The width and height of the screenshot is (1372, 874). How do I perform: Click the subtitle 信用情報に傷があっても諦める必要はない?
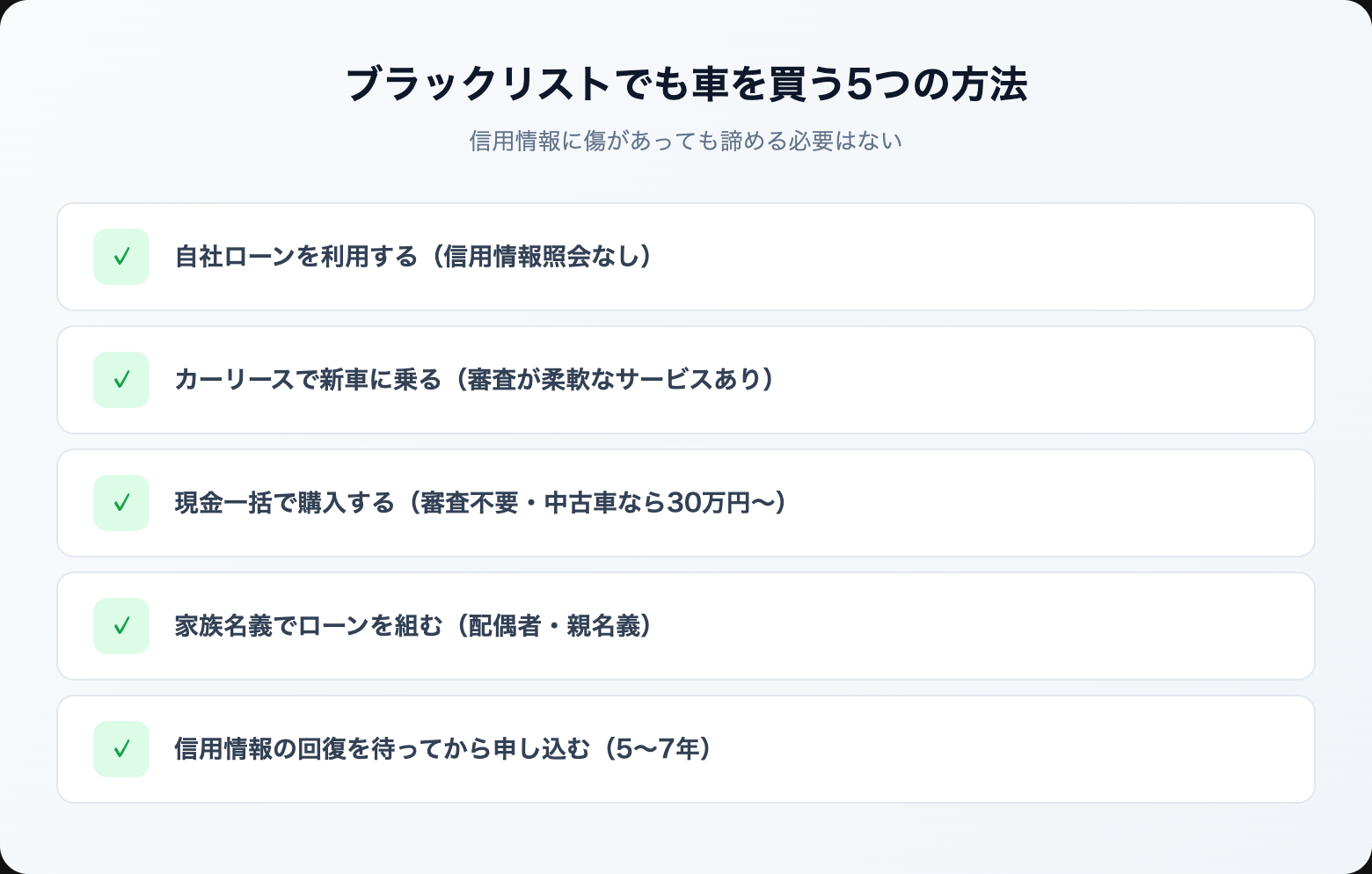pyautogui.click(x=686, y=141)
